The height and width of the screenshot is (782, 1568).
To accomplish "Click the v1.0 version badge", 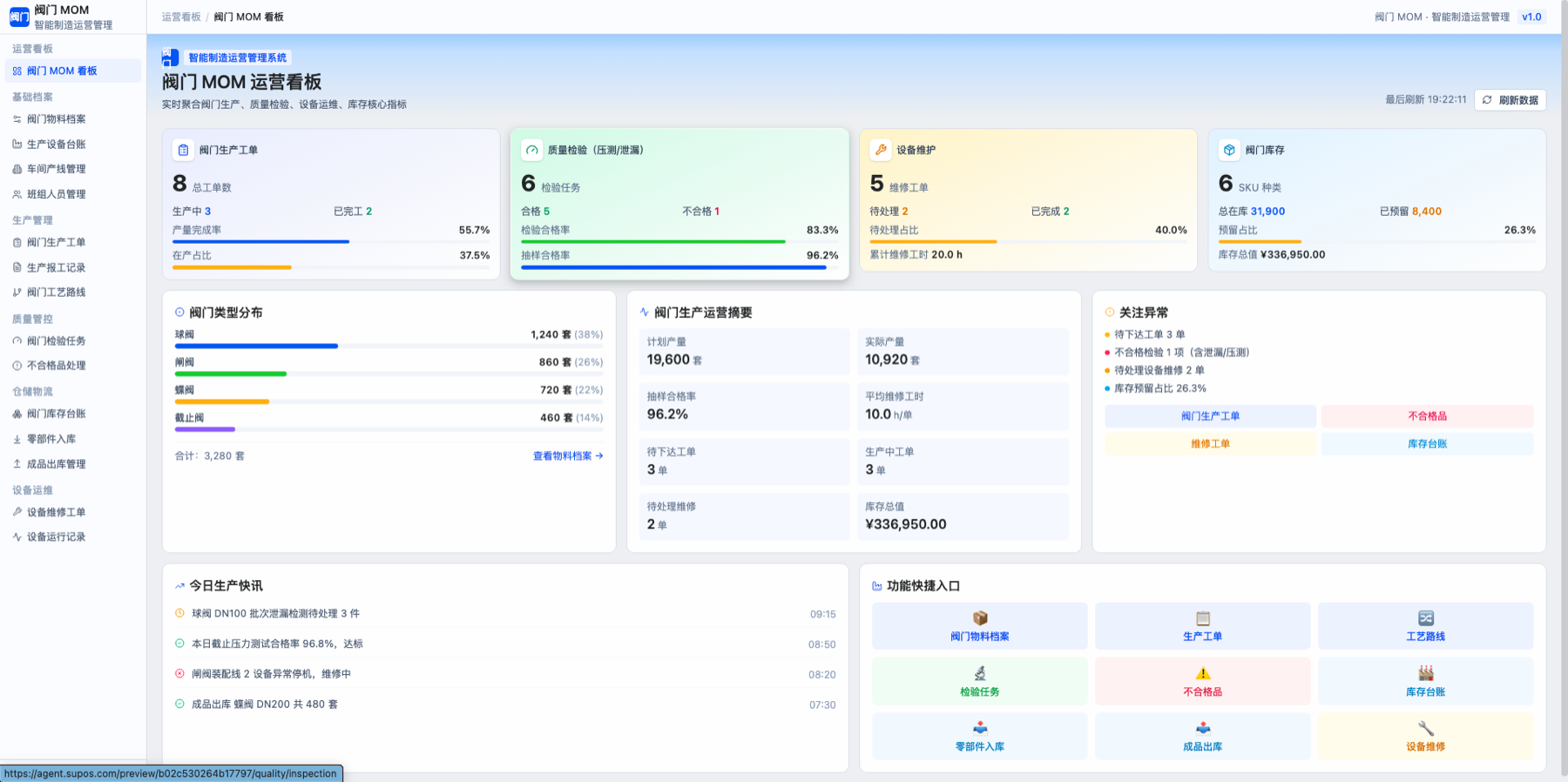I will (x=1531, y=17).
